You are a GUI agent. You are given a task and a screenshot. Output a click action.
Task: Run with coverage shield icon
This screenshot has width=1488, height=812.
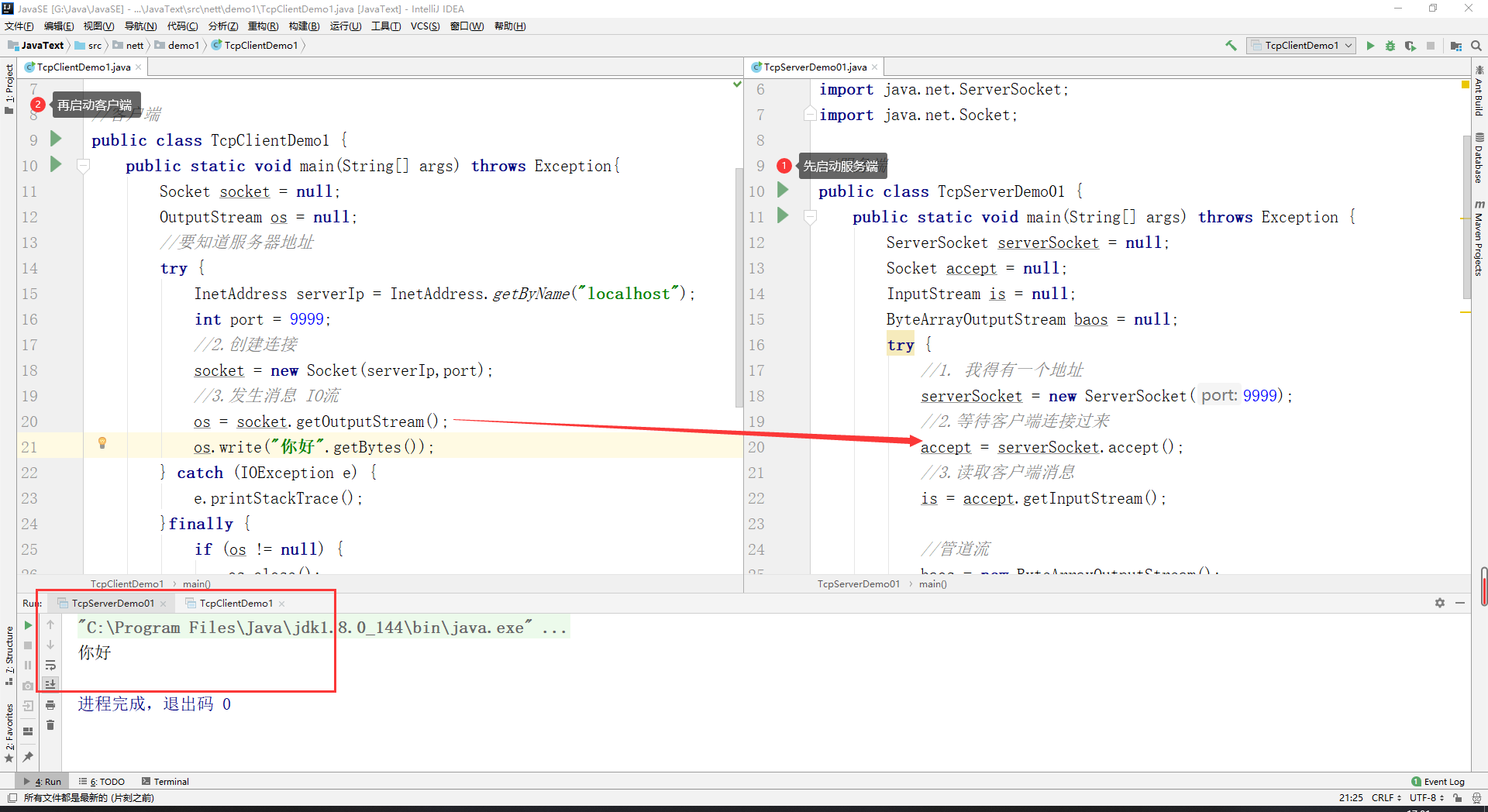point(1410,46)
